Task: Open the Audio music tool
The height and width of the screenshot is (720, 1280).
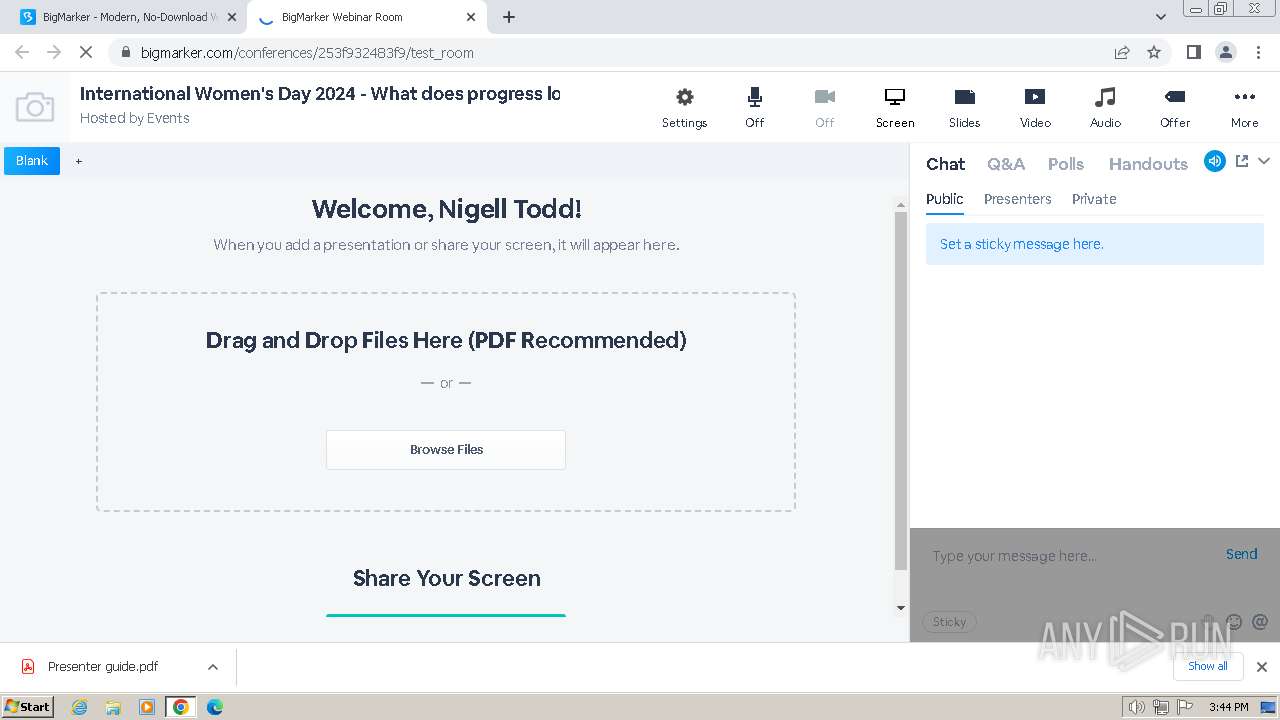Action: [1105, 107]
